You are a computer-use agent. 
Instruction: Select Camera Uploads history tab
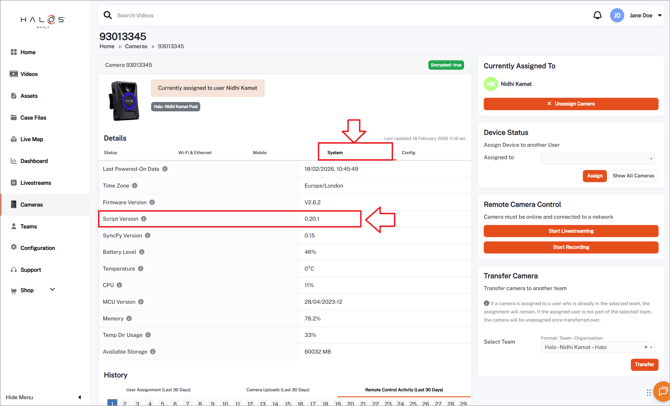pyautogui.click(x=277, y=390)
